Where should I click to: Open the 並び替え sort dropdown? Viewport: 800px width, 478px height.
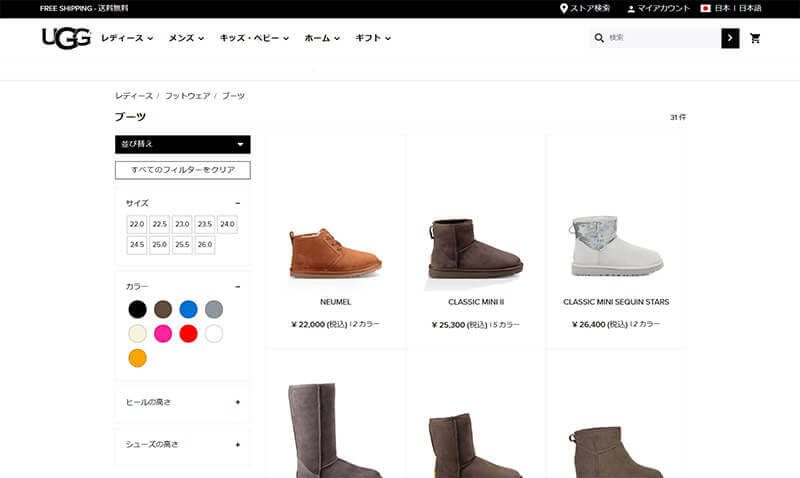183,144
